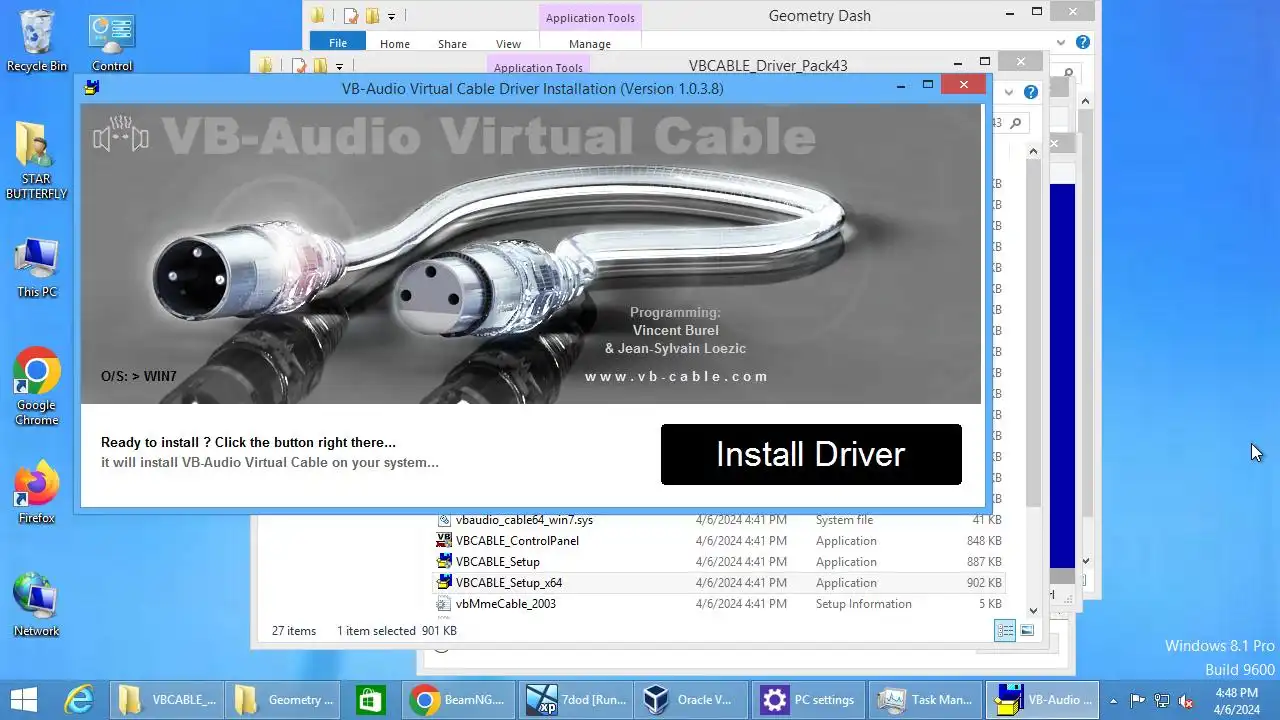Screen dimensions: 1280x720
Task: Open Help icon in VBCABLE_Driver_Pack43 window
Action: 1030,92
